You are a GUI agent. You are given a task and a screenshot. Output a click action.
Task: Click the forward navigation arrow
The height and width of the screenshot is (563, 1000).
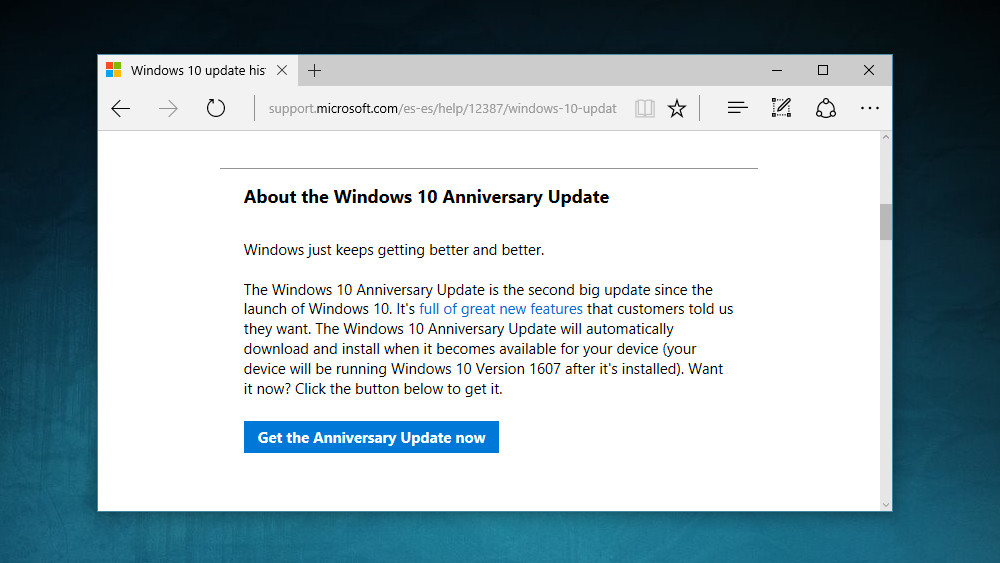(168, 108)
